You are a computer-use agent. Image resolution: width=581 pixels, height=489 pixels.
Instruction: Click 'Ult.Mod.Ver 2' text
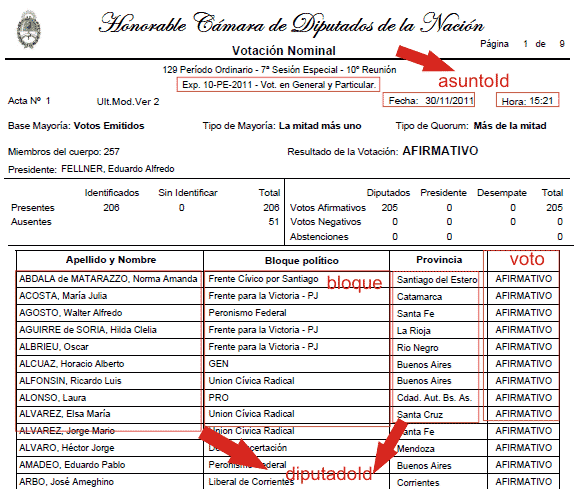[128, 102]
